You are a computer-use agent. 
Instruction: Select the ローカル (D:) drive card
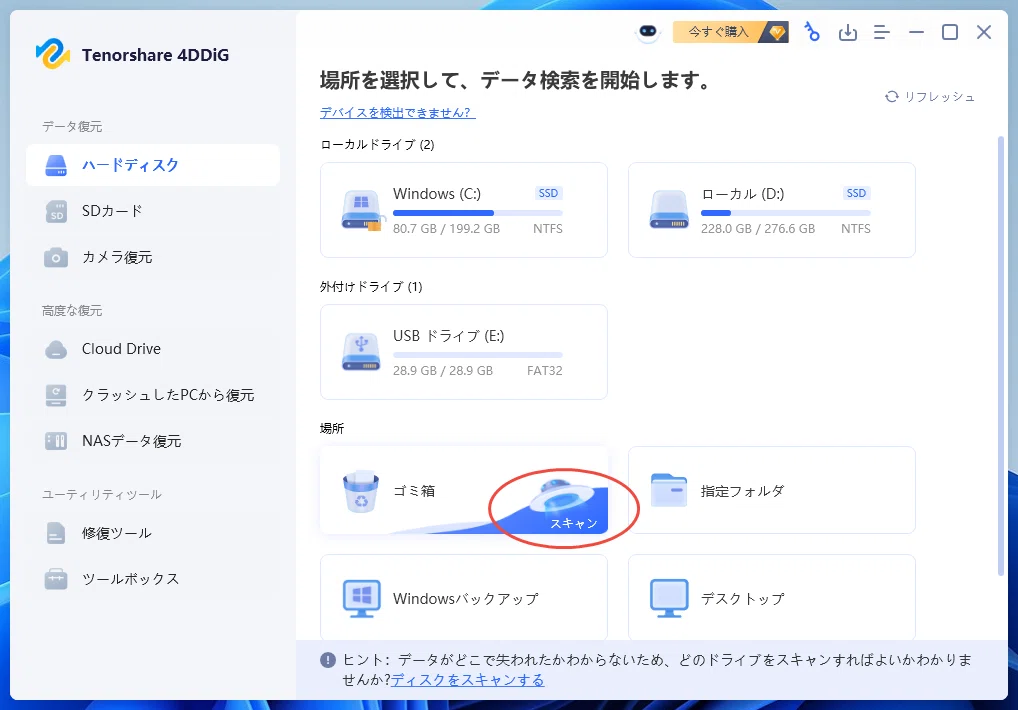[771, 210]
